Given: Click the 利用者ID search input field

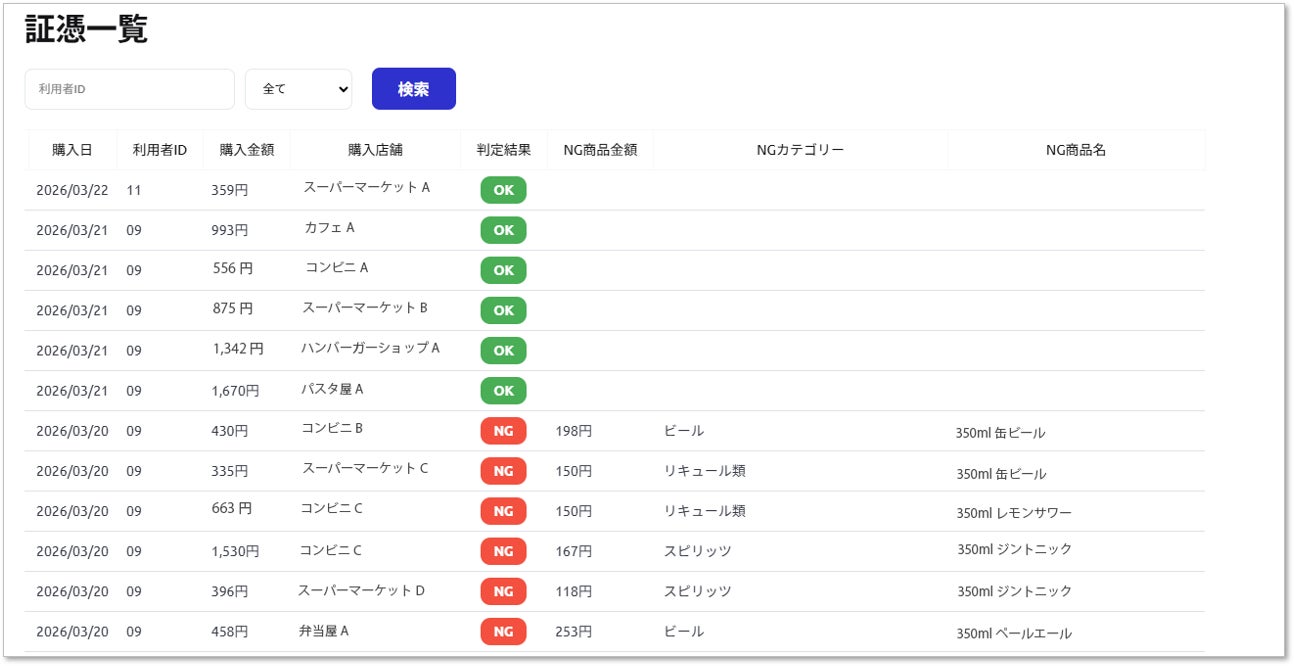Looking at the screenshot, I should (129, 89).
